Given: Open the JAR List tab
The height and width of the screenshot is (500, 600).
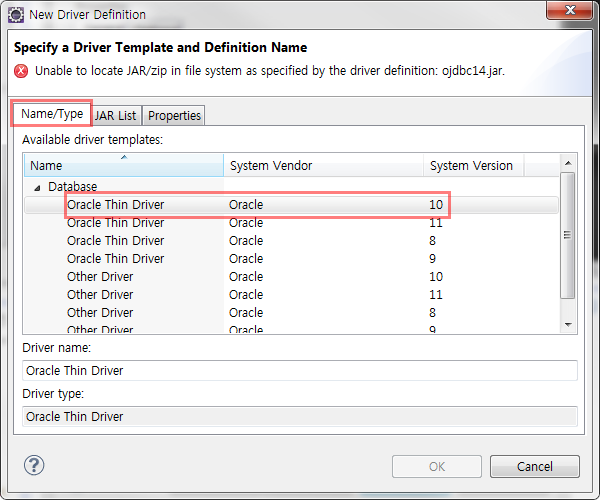Looking at the screenshot, I should [x=116, y=116].
